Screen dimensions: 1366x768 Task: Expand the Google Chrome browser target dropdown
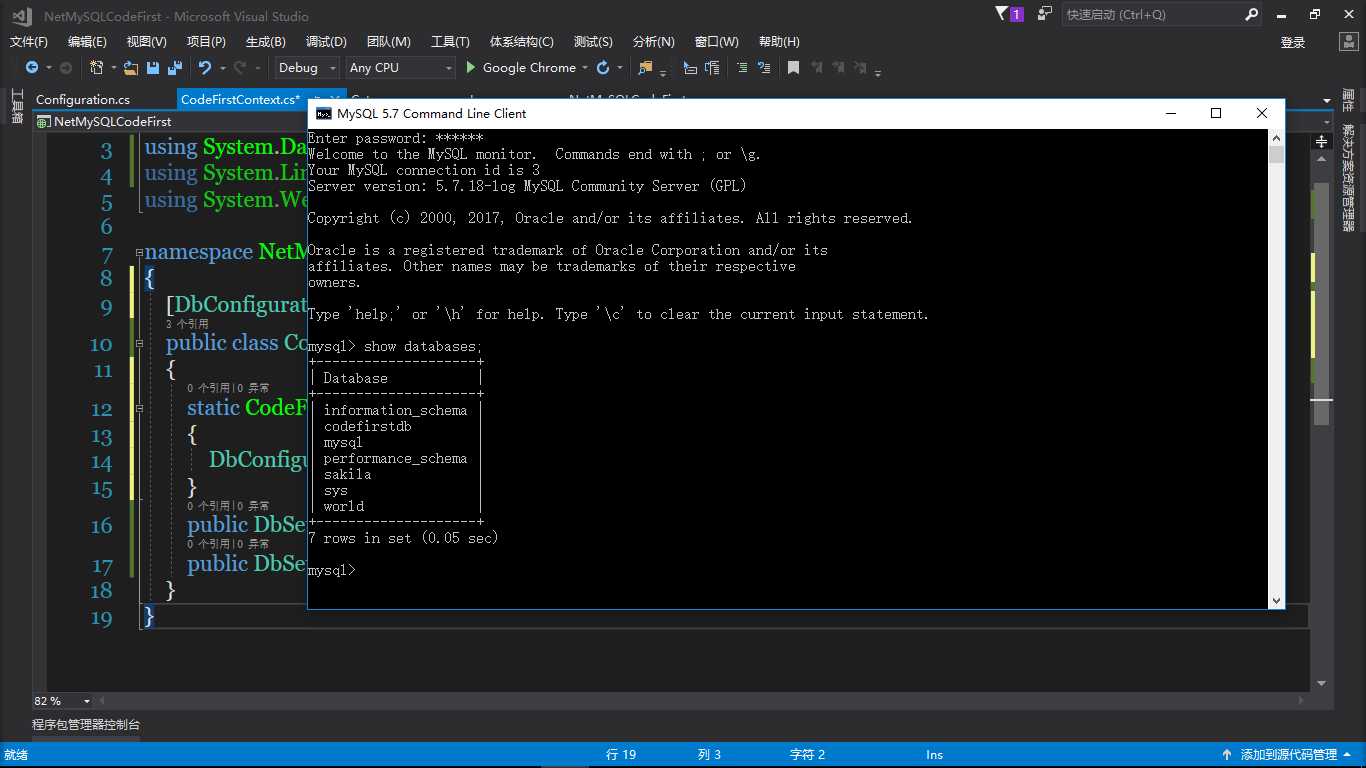click(585, 68)
